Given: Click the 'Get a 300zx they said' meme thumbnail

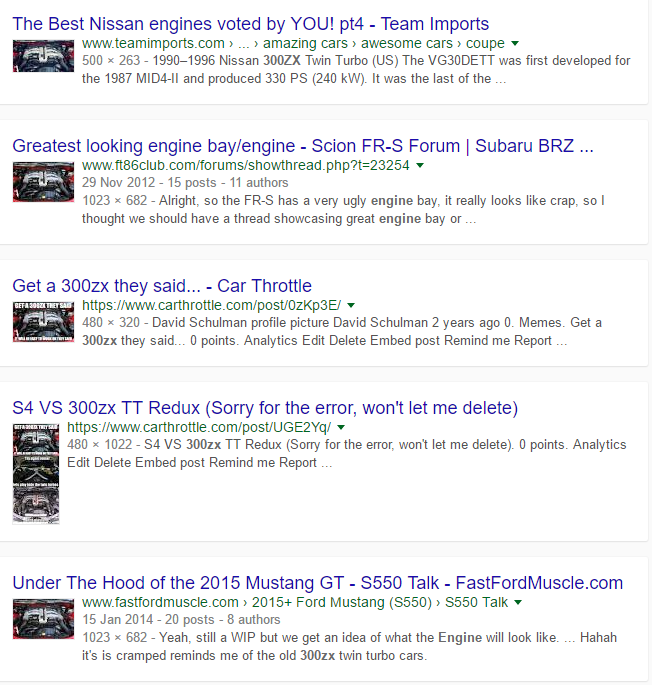Looking at the screenshot, I should pyautogui.click(x=43, y=320).
